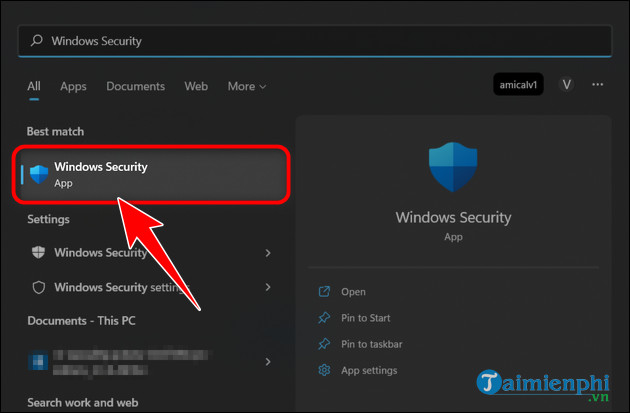Screen dimensions: 630x413
Task: Click Open in the preview pane
Action: tap(353, 292)
